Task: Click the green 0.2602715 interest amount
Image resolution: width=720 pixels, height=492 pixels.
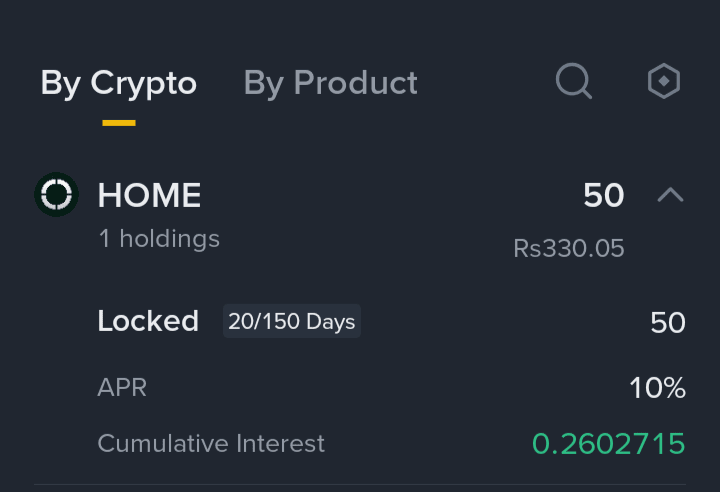Action: [x=608, y=444]
